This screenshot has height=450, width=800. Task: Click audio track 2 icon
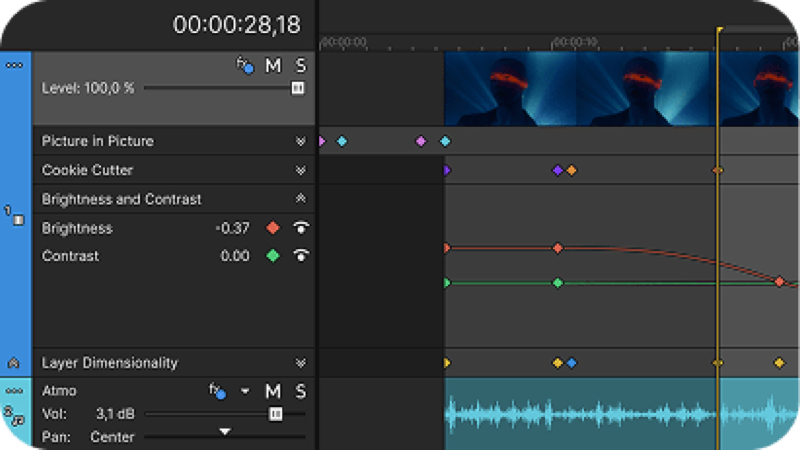pos(14,416)
